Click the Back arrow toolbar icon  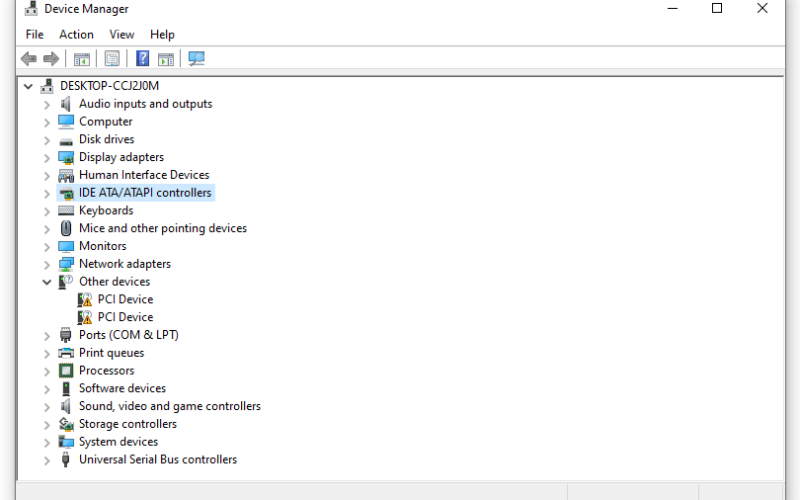29,59
